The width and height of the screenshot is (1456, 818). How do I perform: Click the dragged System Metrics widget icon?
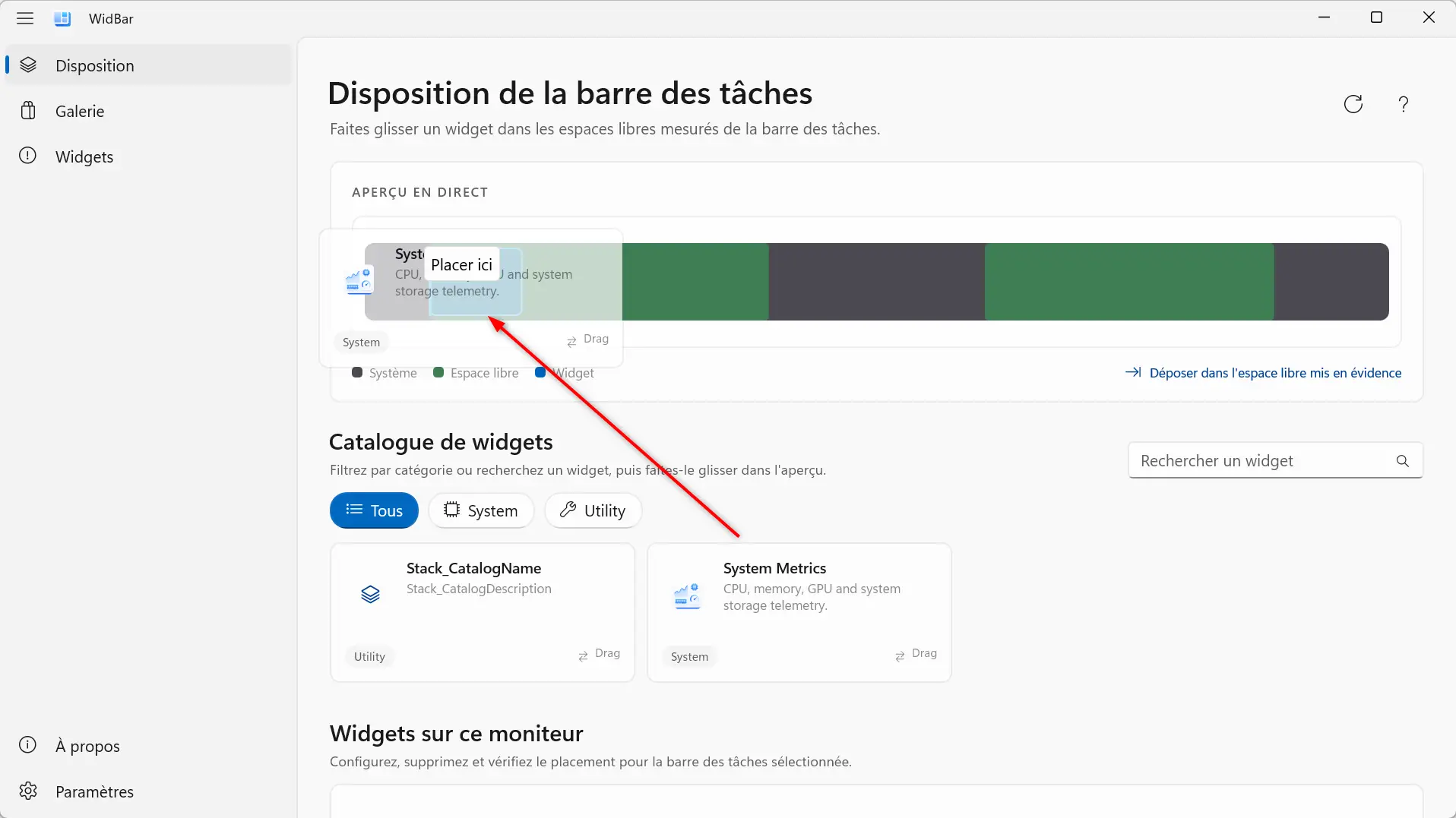pyautogui.click(x=359, y=281)
